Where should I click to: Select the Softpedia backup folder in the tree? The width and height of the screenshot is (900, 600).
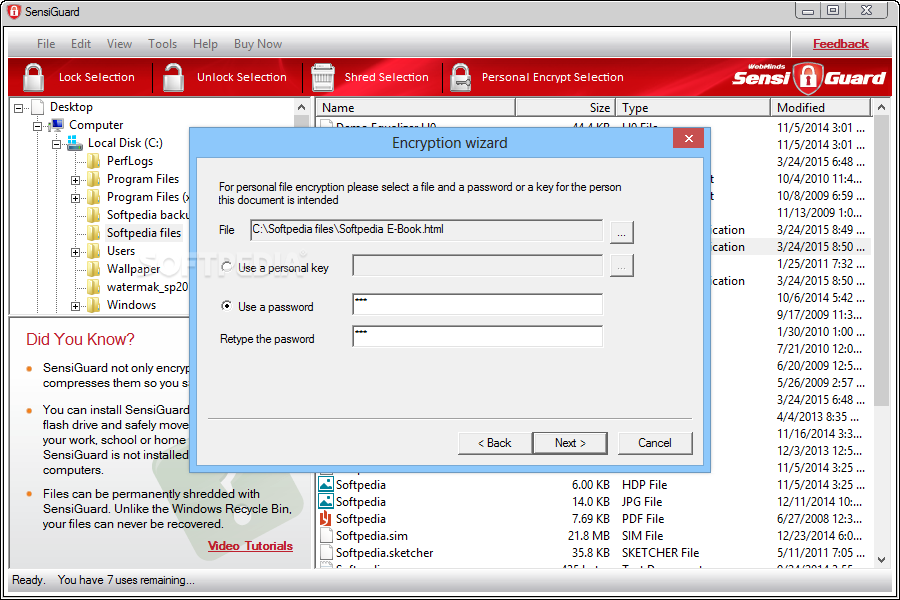click(x=148, y=215)
